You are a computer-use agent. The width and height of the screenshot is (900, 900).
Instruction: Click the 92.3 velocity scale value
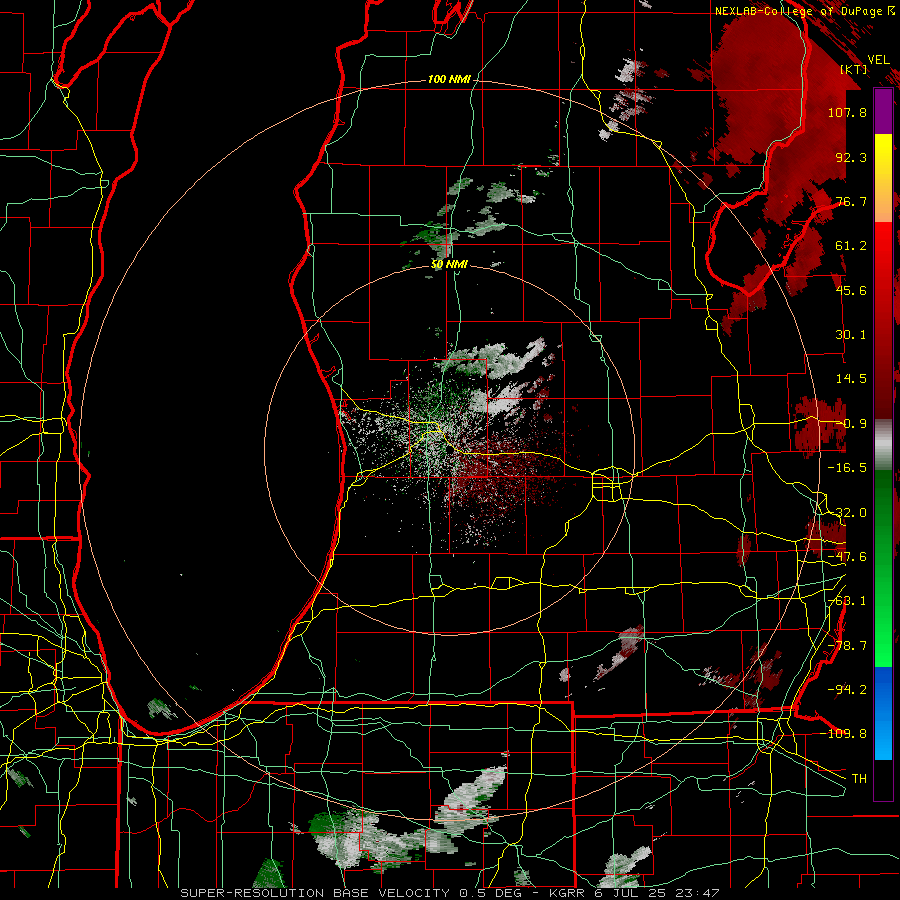[851, 157]
